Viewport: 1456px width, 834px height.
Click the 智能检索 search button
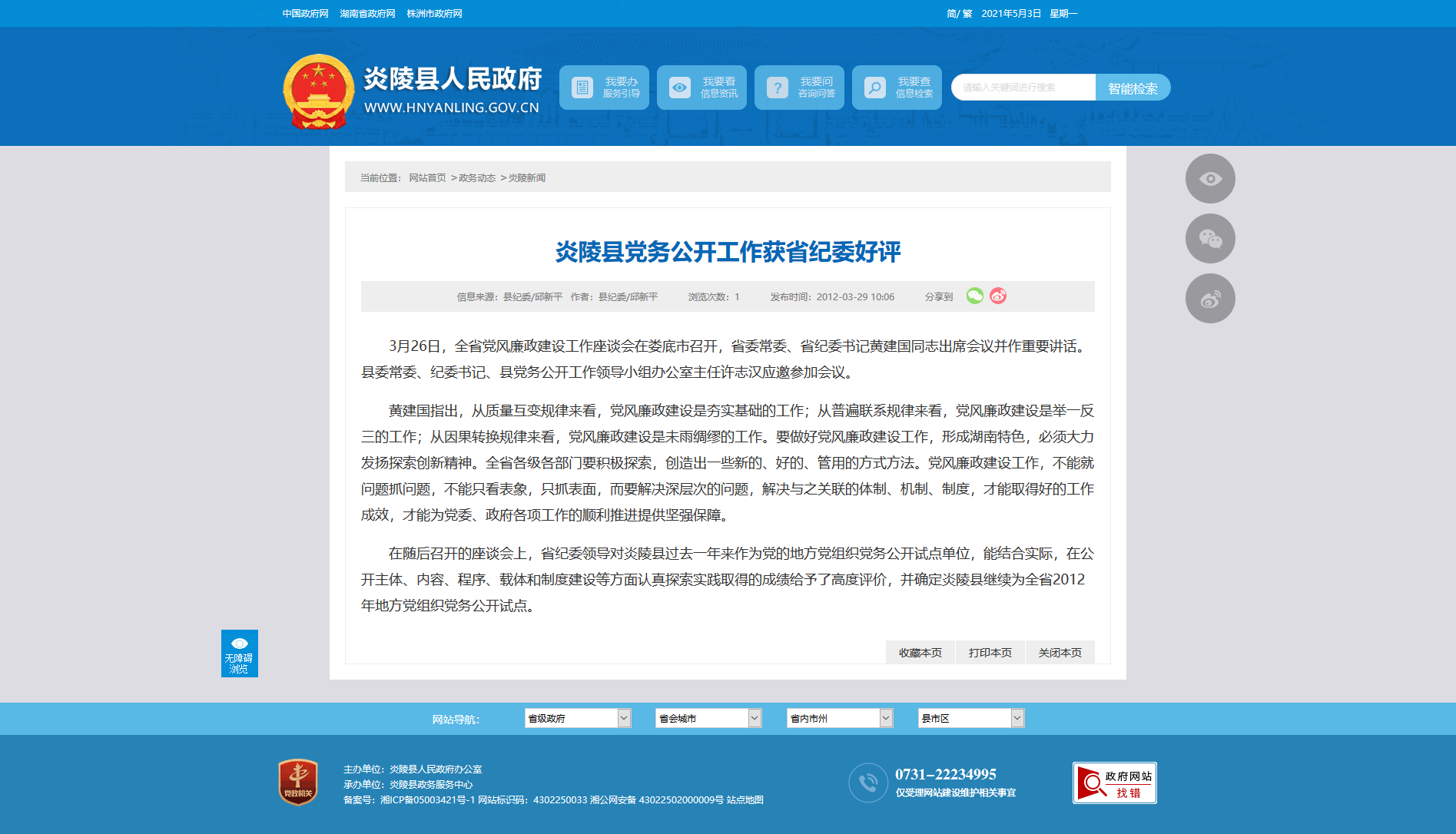pos(1133,88)
